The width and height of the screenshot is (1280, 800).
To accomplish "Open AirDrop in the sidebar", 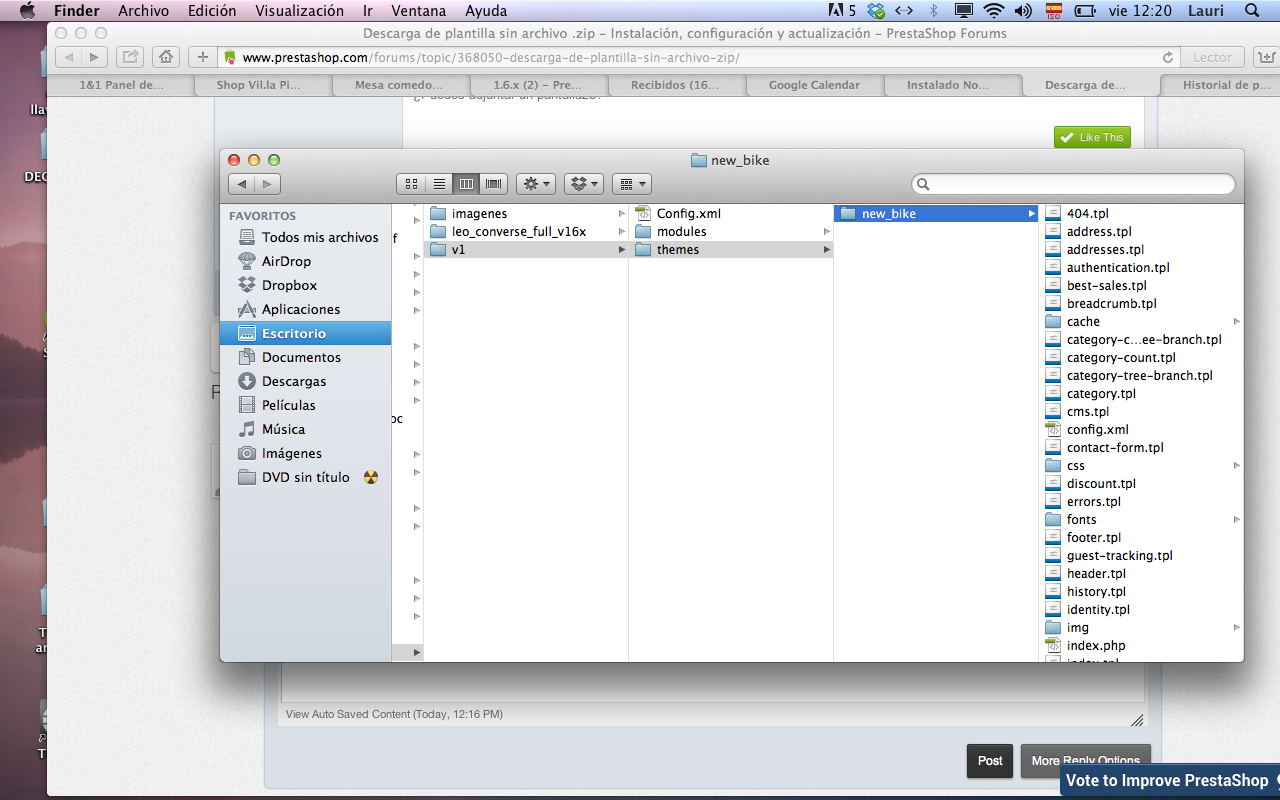I will tap(286, 261).
